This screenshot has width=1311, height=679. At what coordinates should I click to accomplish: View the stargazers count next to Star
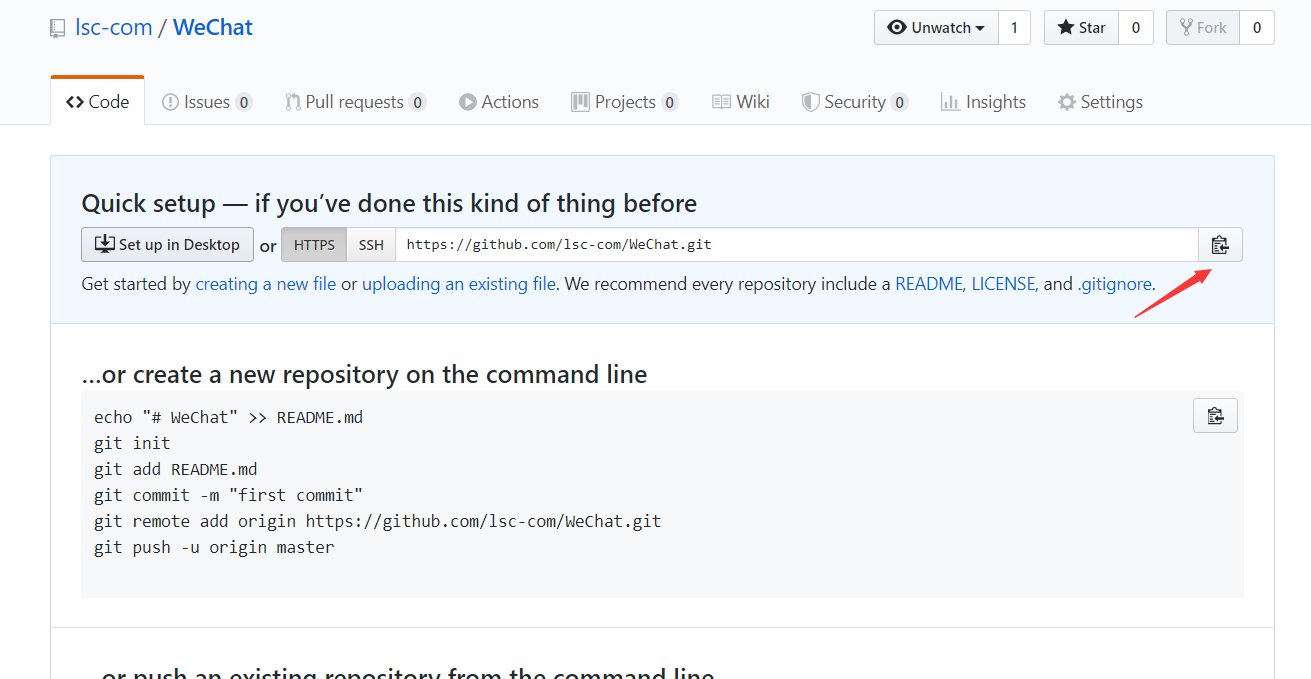pyautogui.click(x=1136, y=28)
